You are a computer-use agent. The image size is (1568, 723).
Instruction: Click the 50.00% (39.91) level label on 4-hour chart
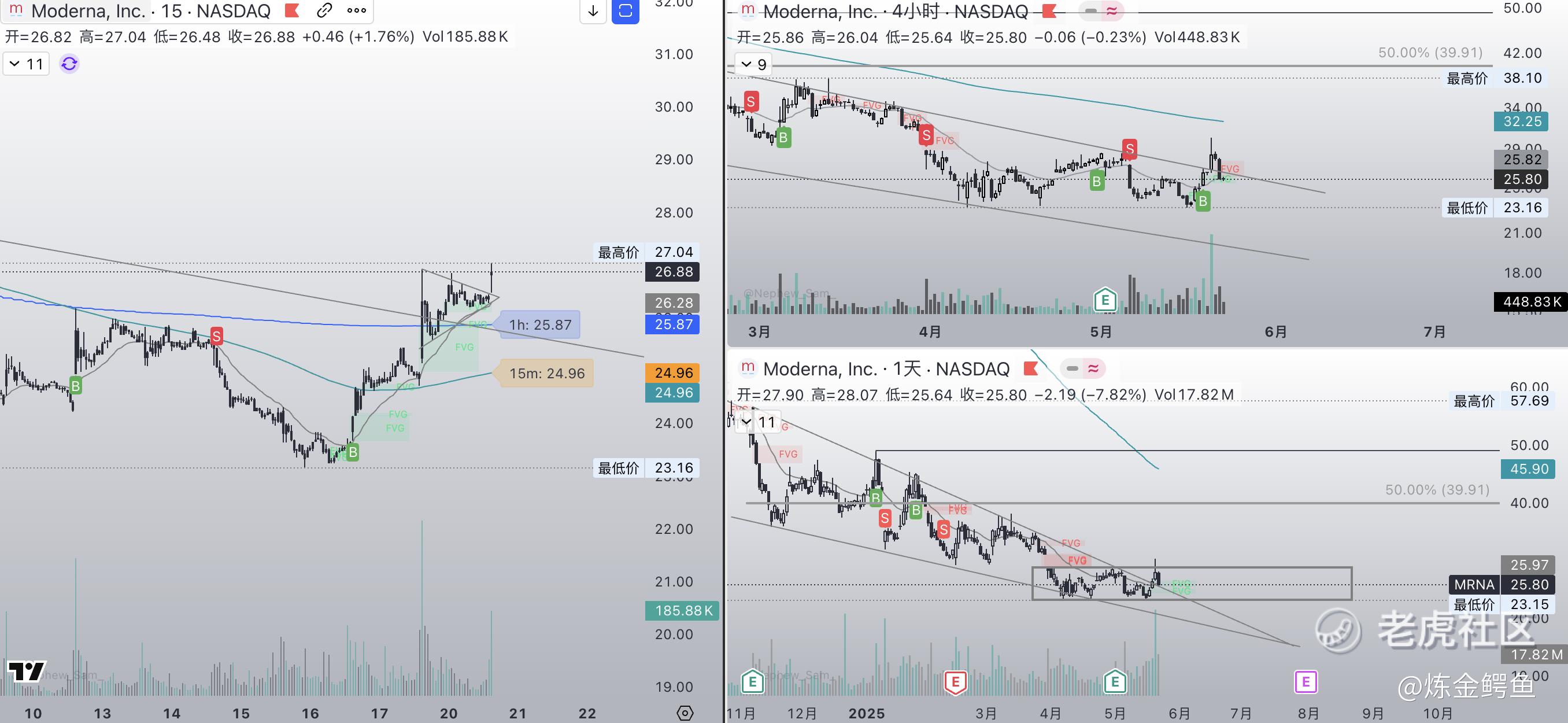pyautogui.click(x=1430, y=53)
